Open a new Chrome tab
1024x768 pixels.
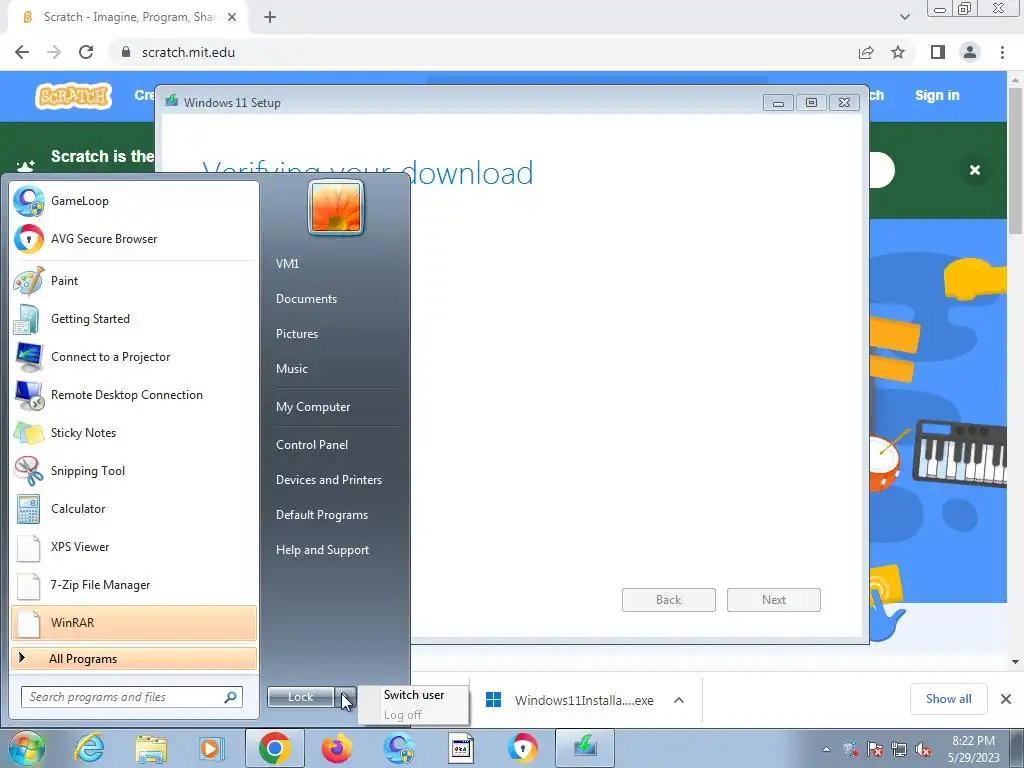point(270,17)
